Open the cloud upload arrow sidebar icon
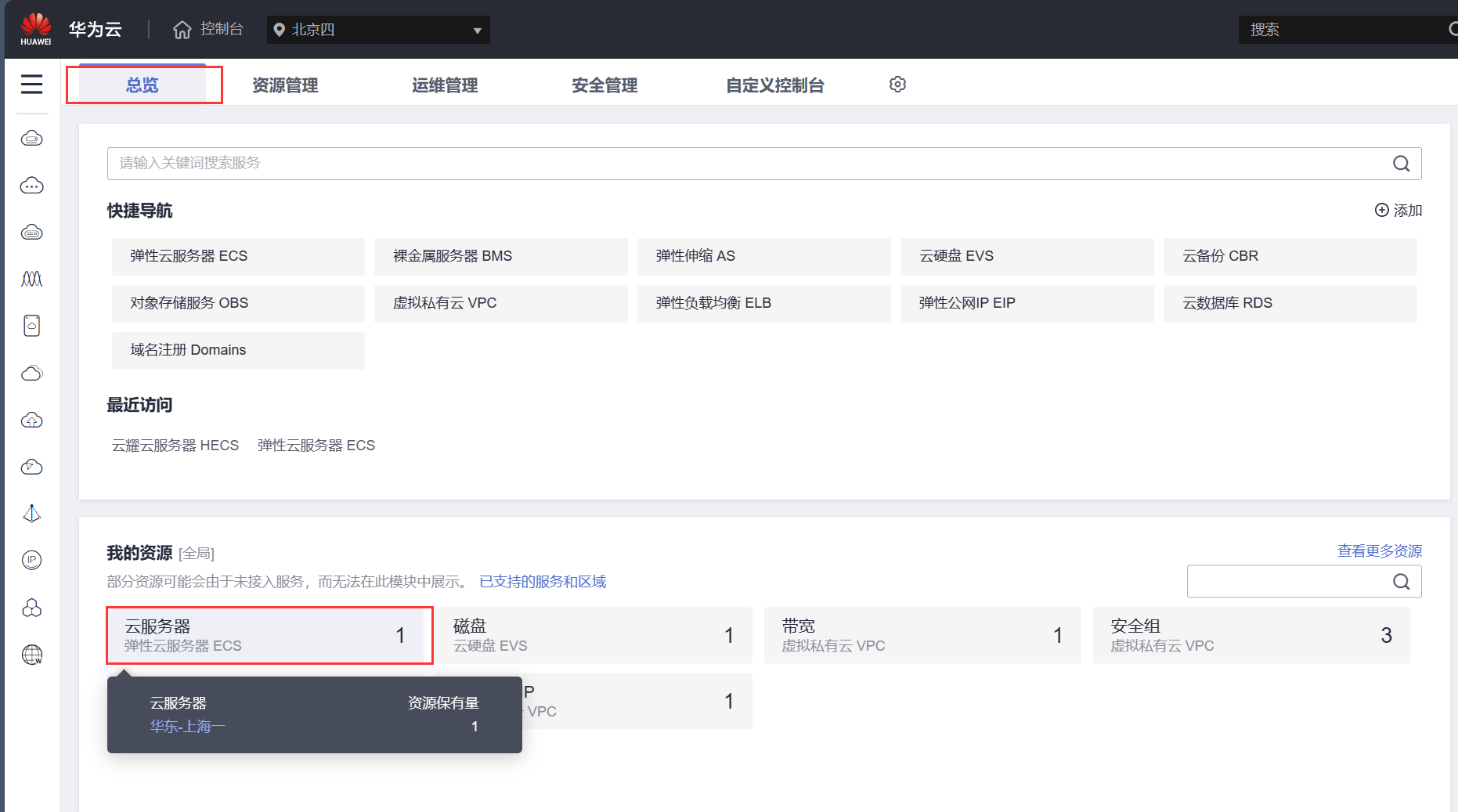Image resolution: width=1458 pixels, height=812 pixels. pyautogui.click(x=31, y=420)
